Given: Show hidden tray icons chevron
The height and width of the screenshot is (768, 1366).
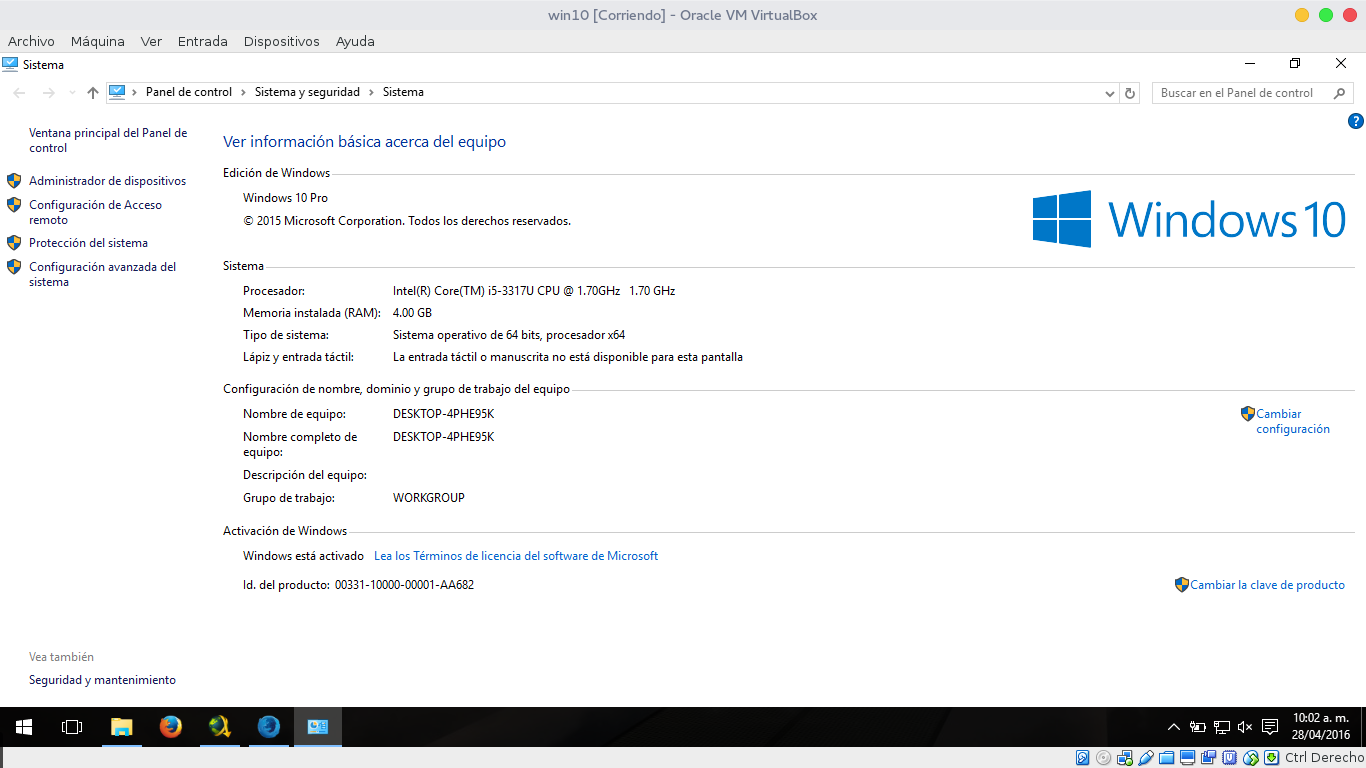Looking at the screenshot, I should (1174, 727).
